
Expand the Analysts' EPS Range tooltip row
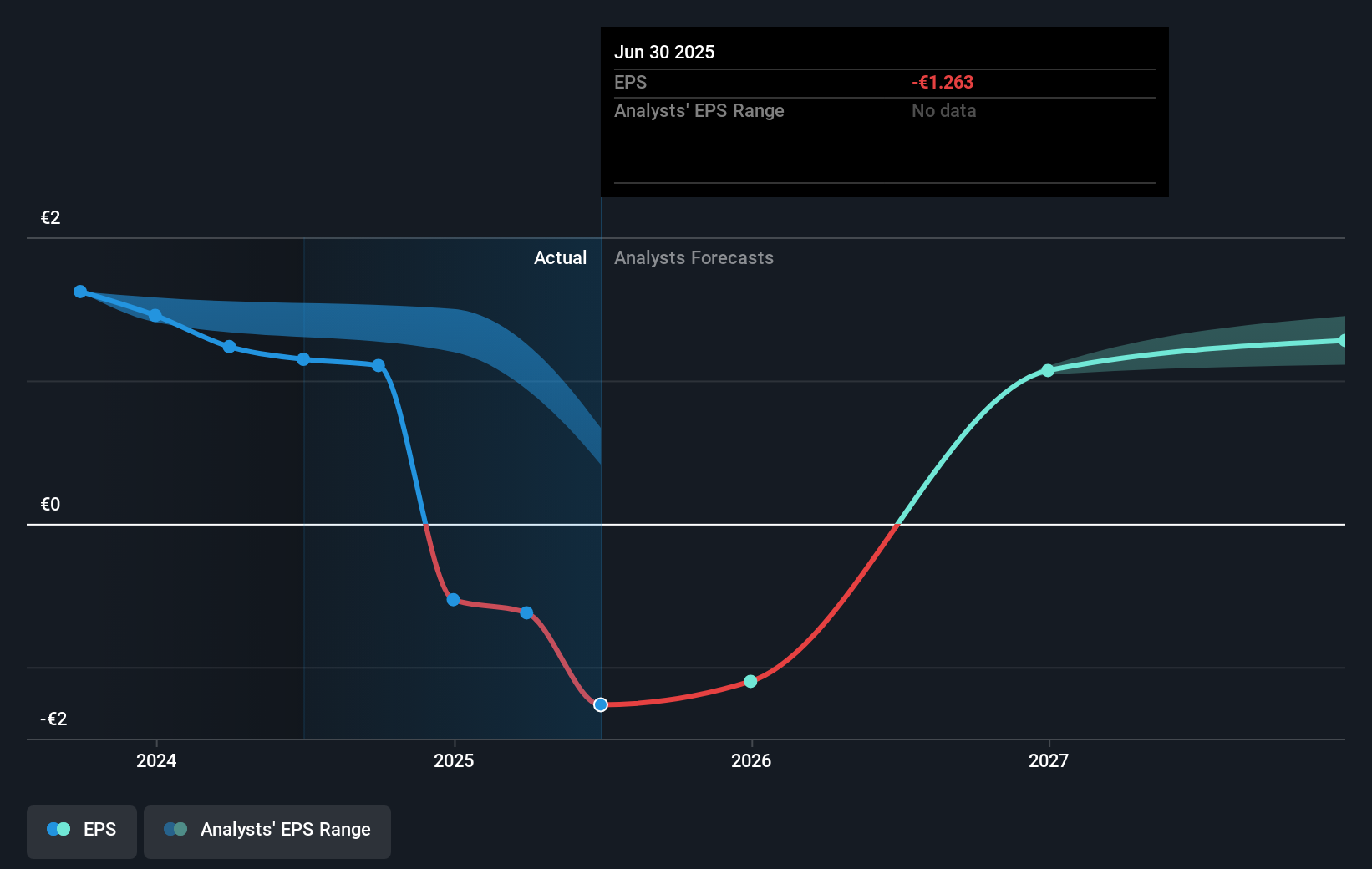(x=699, y=110)
